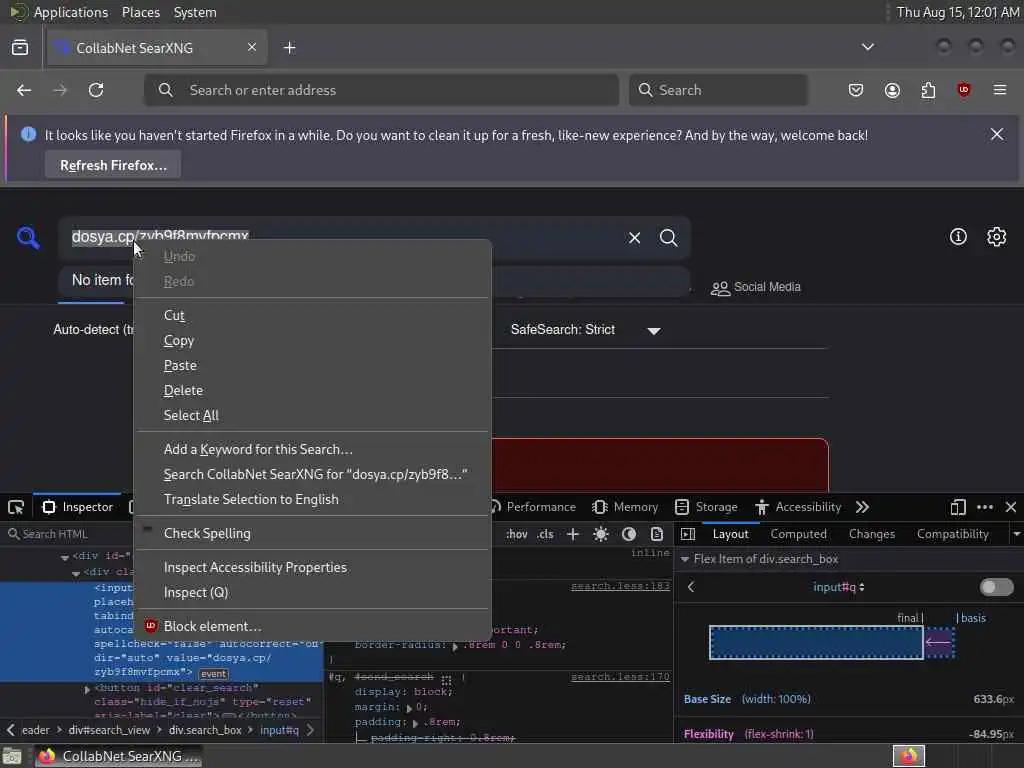Screen dimensions: 1024x768
Task: Switch to the Changes tab
Action: coord(872,534)
